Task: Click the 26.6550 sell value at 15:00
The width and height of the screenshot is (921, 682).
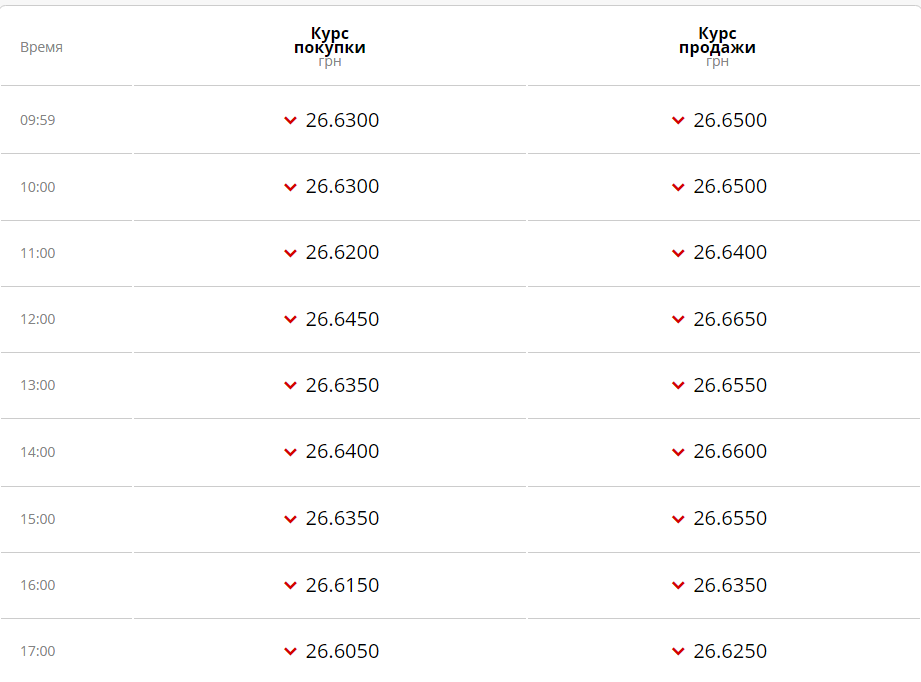Action: point(730,518)
